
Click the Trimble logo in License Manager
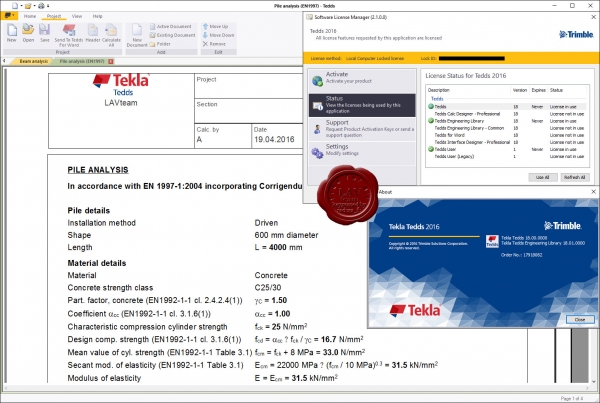(576, 34)
